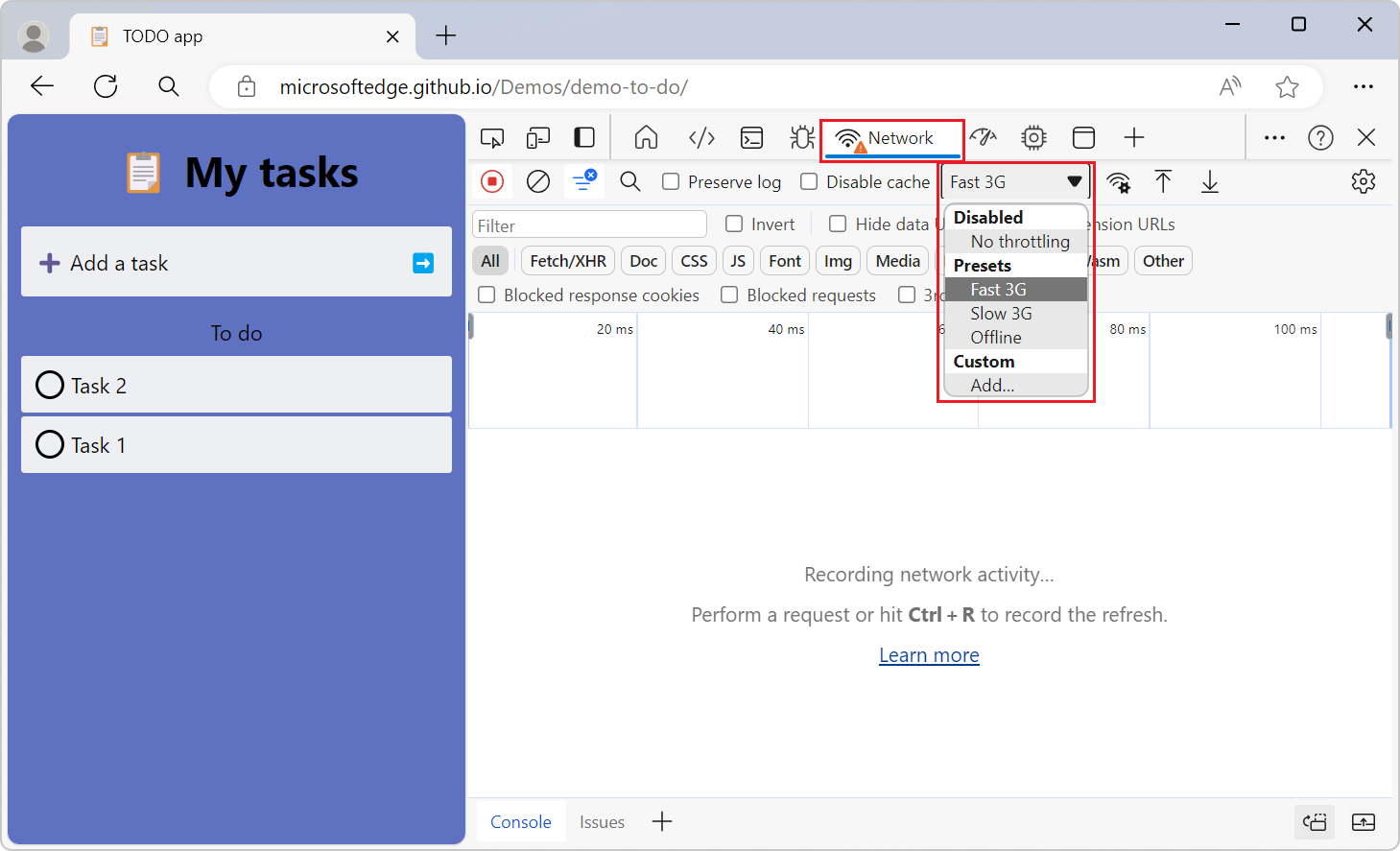Go back in browser

tap(42, 86)
